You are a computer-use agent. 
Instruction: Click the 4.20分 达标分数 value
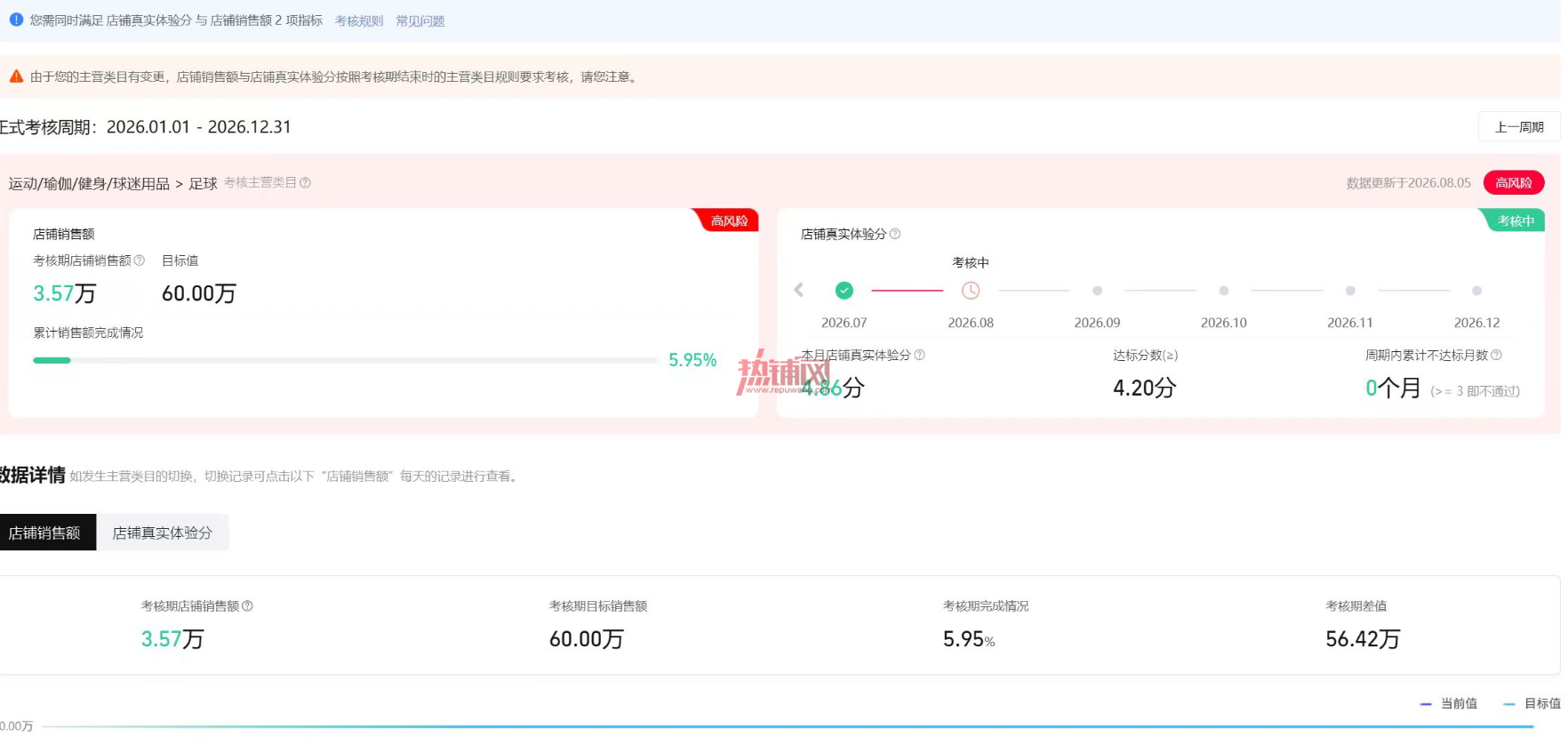point(1145,388)
